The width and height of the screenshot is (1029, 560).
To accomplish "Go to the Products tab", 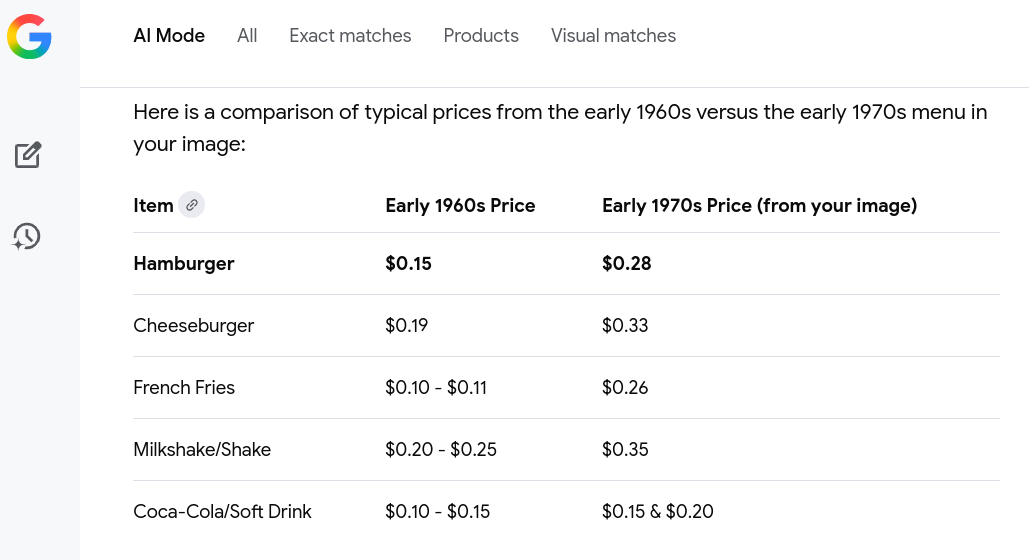I will point(481,36).
